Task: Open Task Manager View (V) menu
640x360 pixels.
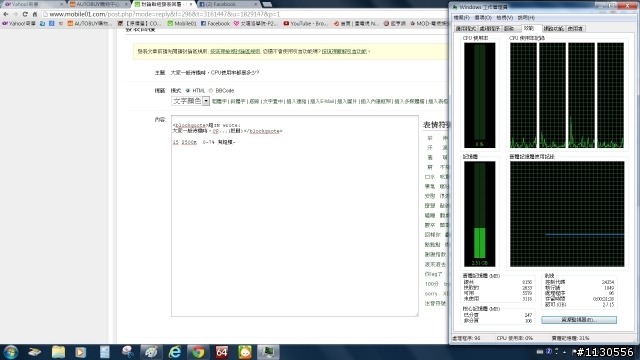Action: (504, 18)
